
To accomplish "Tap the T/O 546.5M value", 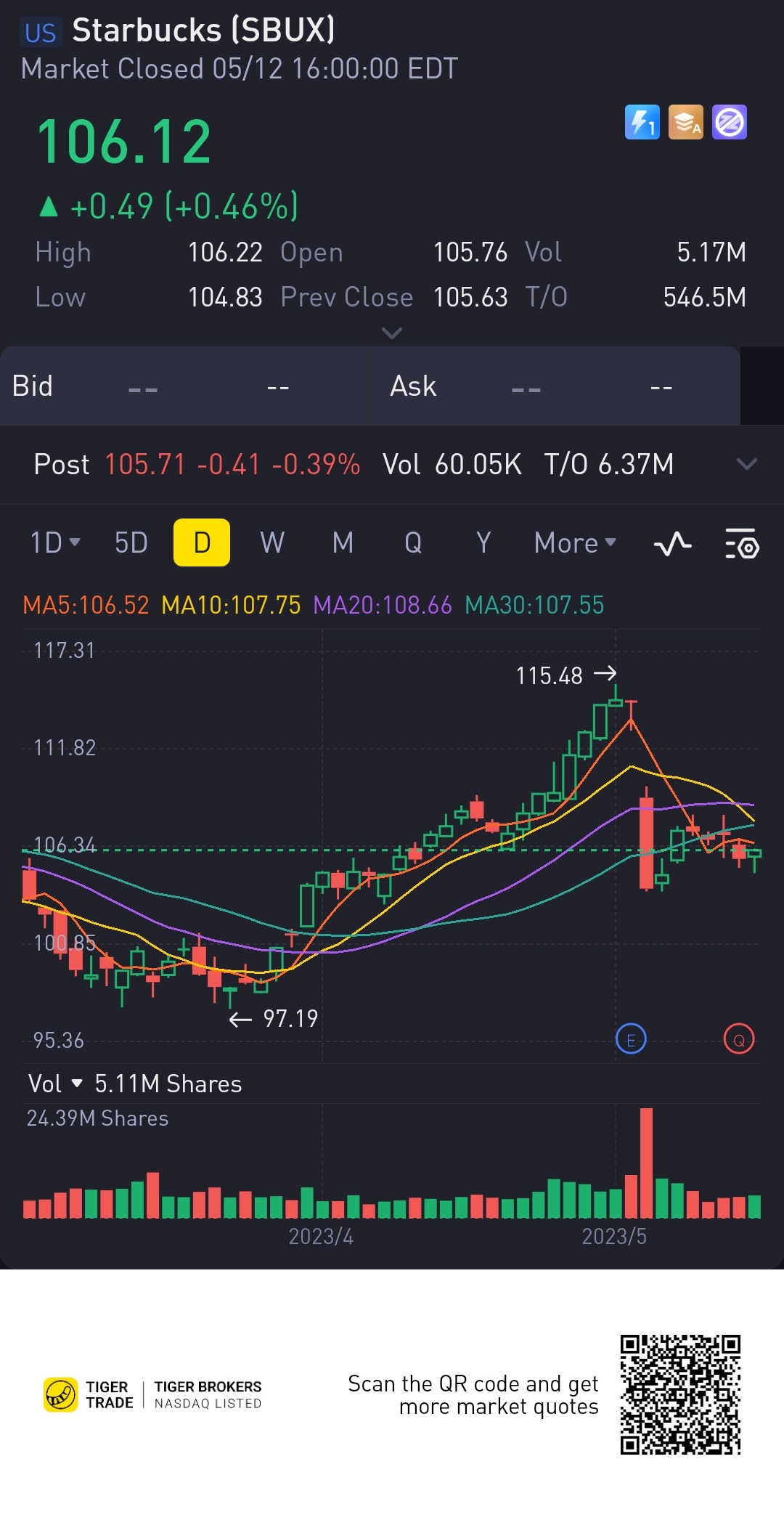I will click(x=705, y=297).
